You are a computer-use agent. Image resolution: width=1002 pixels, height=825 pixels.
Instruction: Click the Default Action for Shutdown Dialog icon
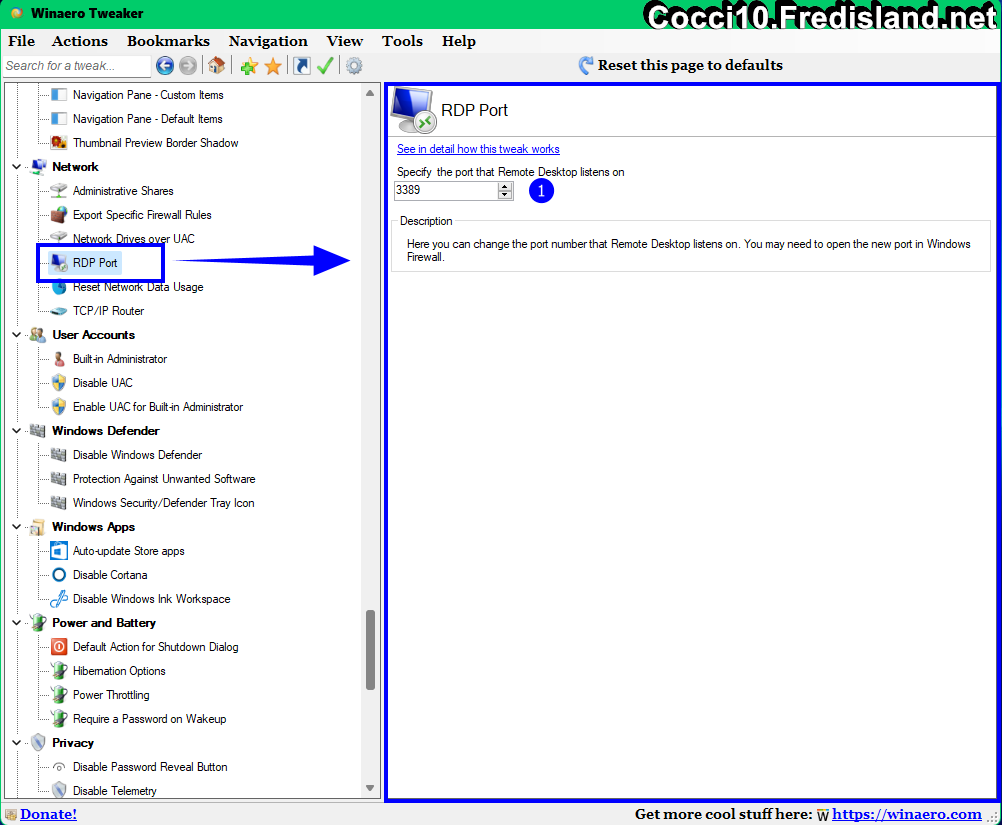(x=59, y=647)
